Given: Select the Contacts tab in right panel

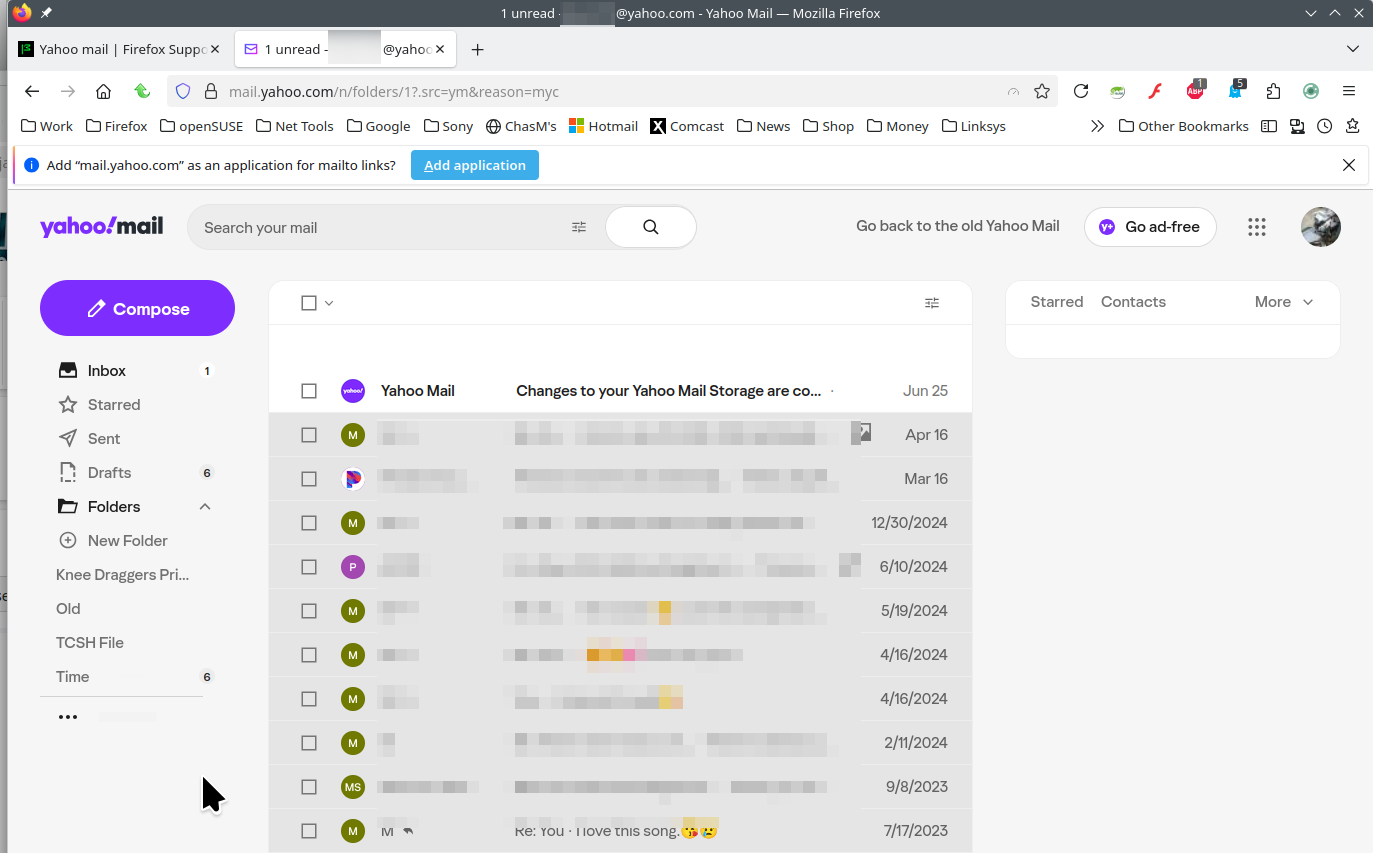Looking at the screenshot, I should click(x=1133, y=302).
